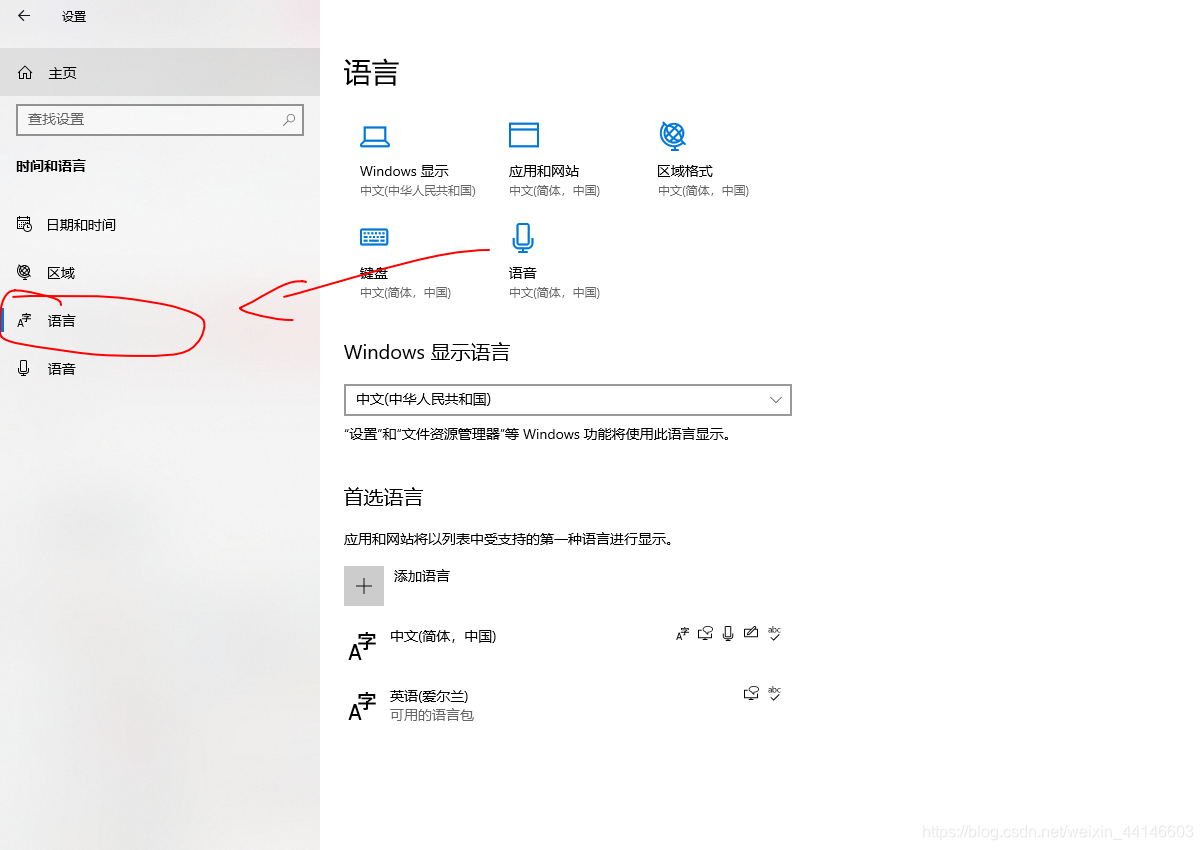Click the home icon beside 主页
The image size is (1203, 850).
pyautogui.click(x=26, y=73)
